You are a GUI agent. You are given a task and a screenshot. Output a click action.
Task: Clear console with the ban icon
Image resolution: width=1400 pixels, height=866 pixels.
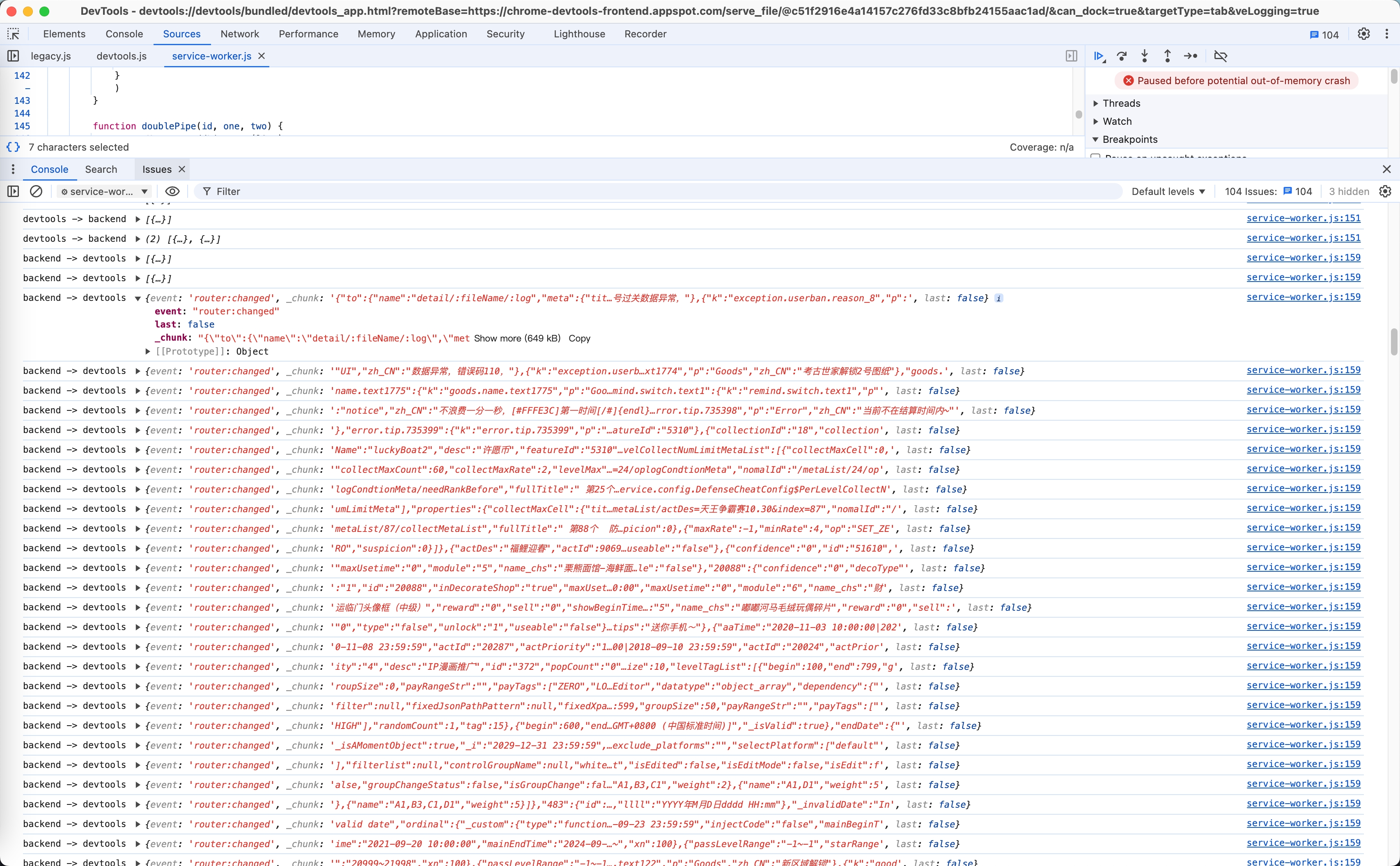(36, 191)
